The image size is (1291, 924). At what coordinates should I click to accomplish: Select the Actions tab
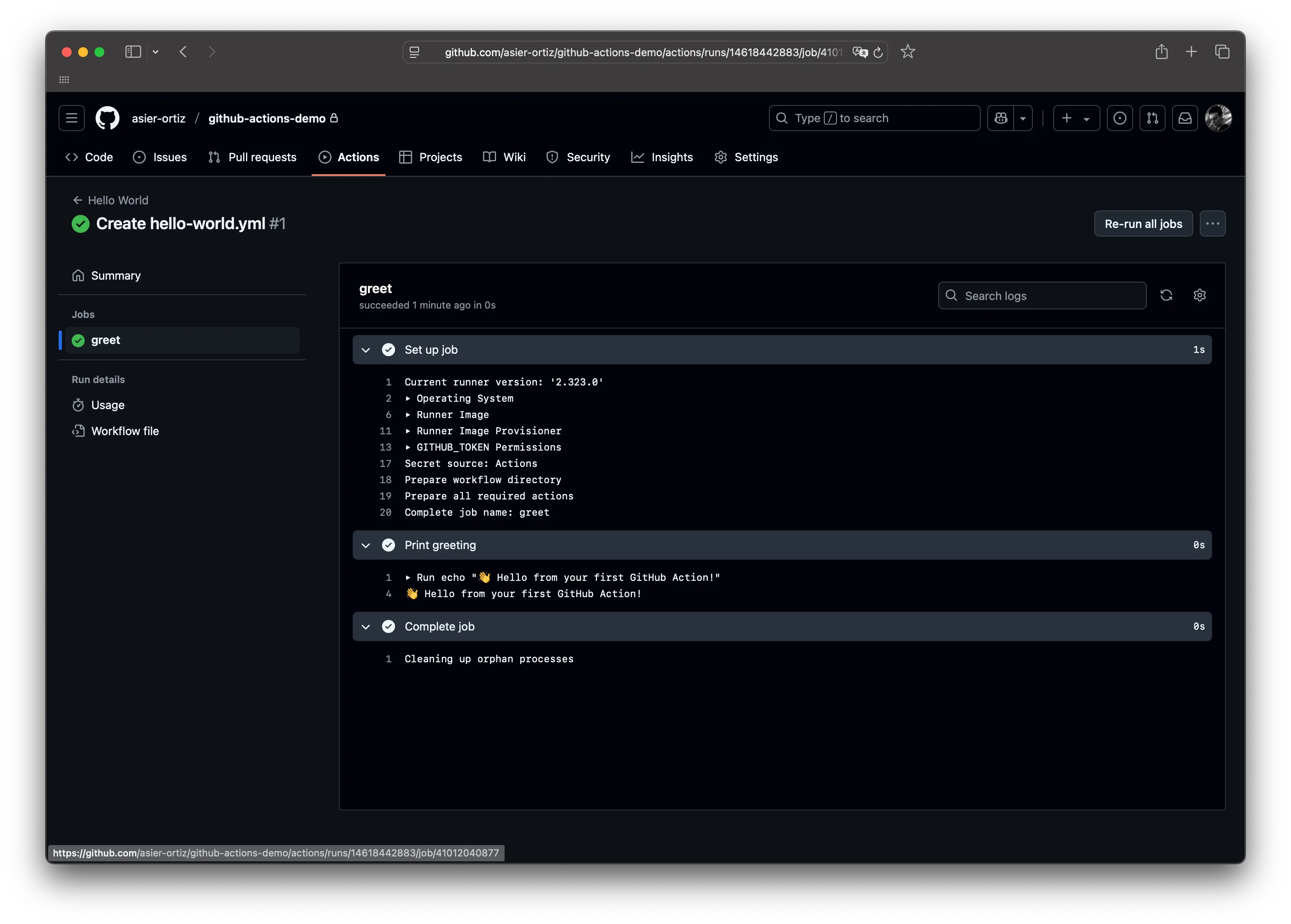pyautogui.click(x=348, y=157)
